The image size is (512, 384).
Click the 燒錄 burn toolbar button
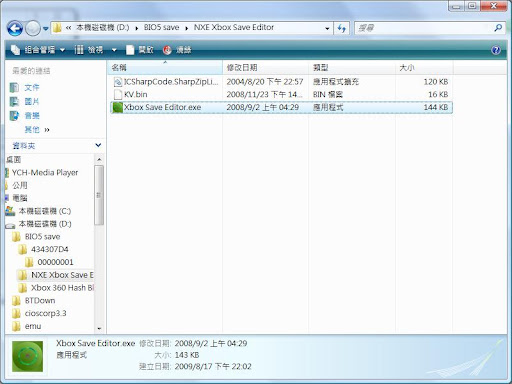177,50
